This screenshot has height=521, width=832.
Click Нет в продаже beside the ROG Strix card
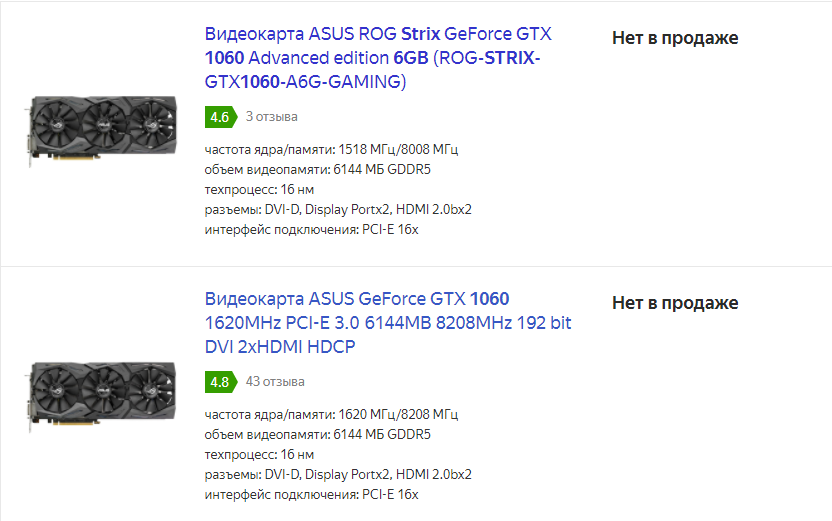tap(675, 38)
